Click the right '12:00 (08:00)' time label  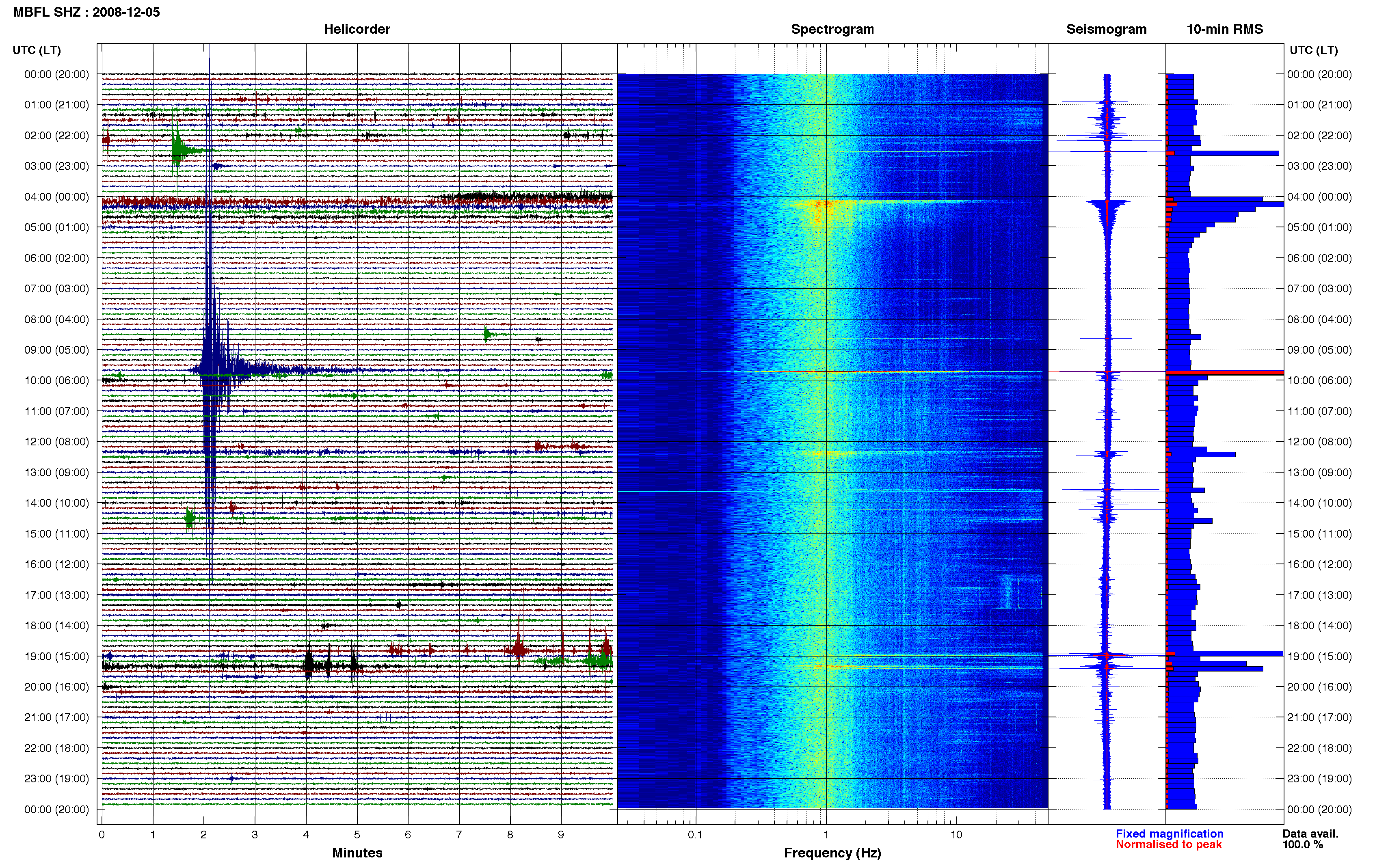(1319, 441)
